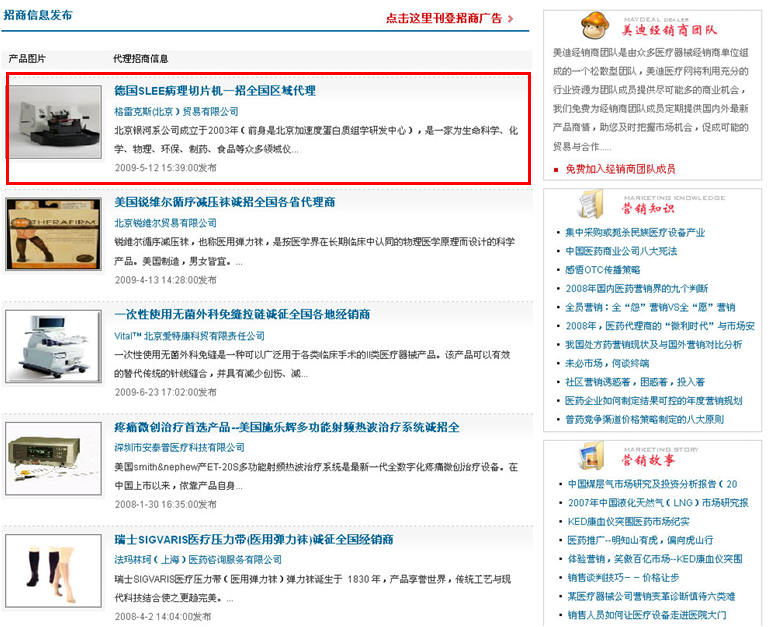
Task: Click the 美迪经销商团队 heading
Action: point(670,30)
